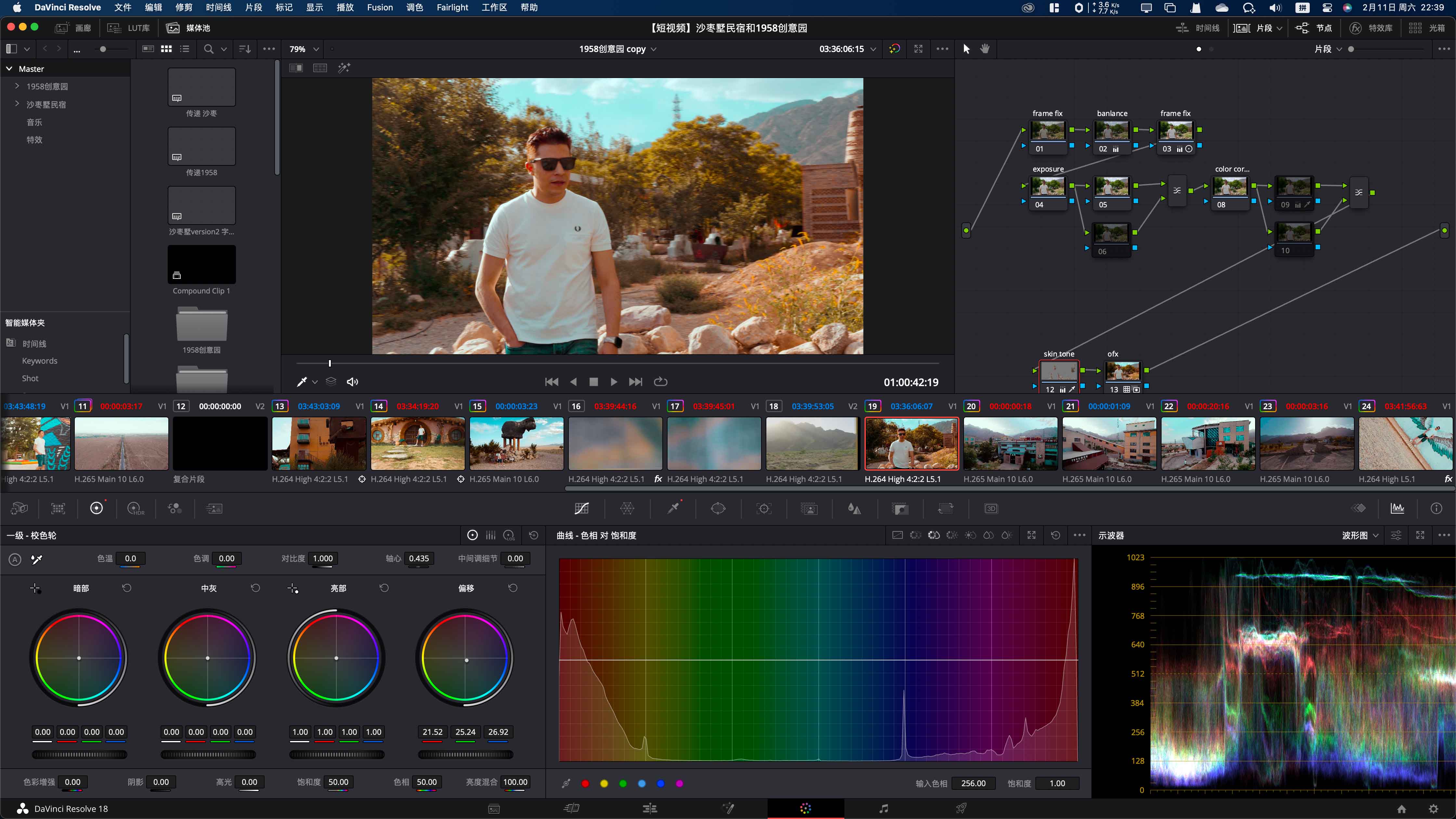Open the viewer zoom 79% dropdown
The width and height of the screenshot is (1456, 819).
coord(304,49)
